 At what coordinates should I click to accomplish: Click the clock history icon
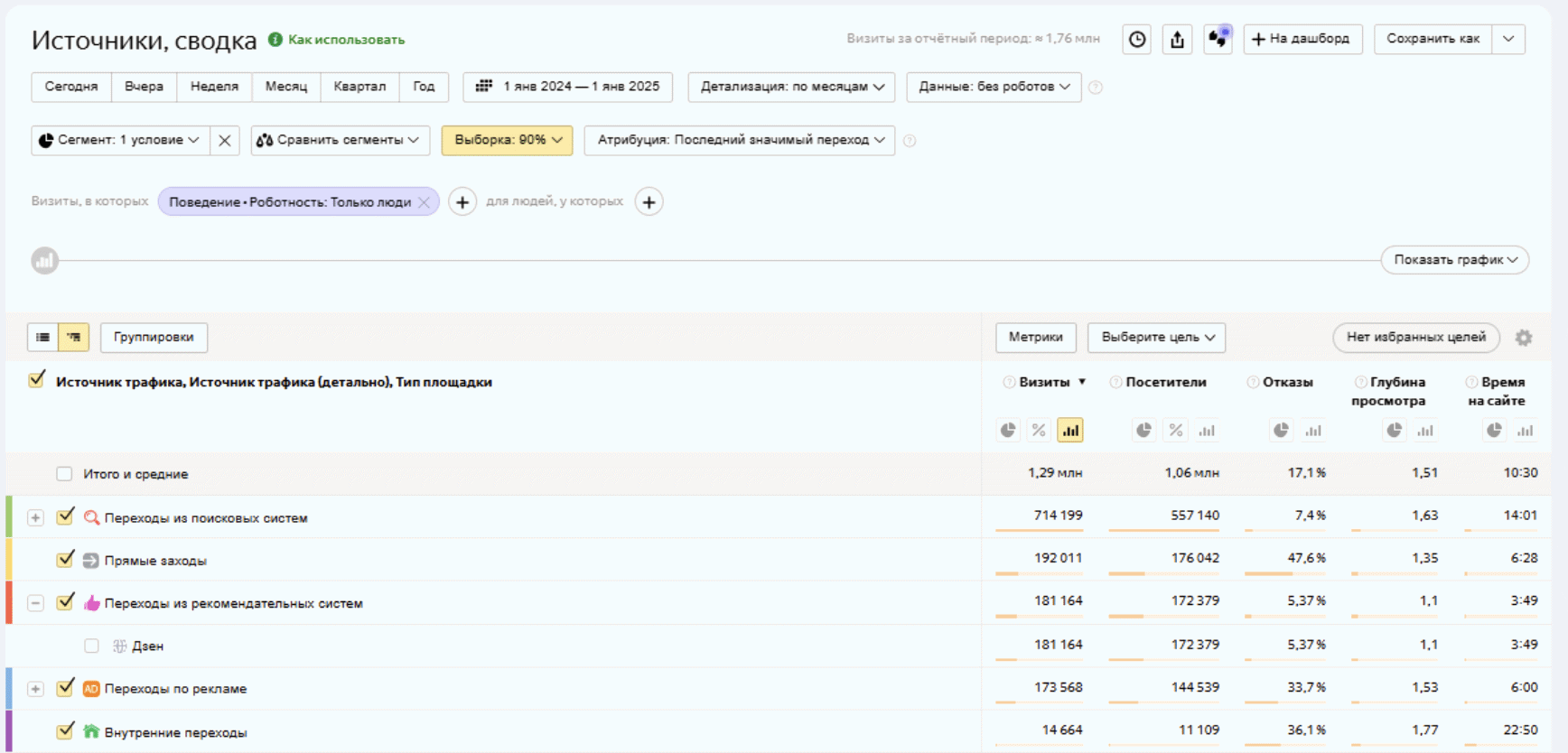1137,39
